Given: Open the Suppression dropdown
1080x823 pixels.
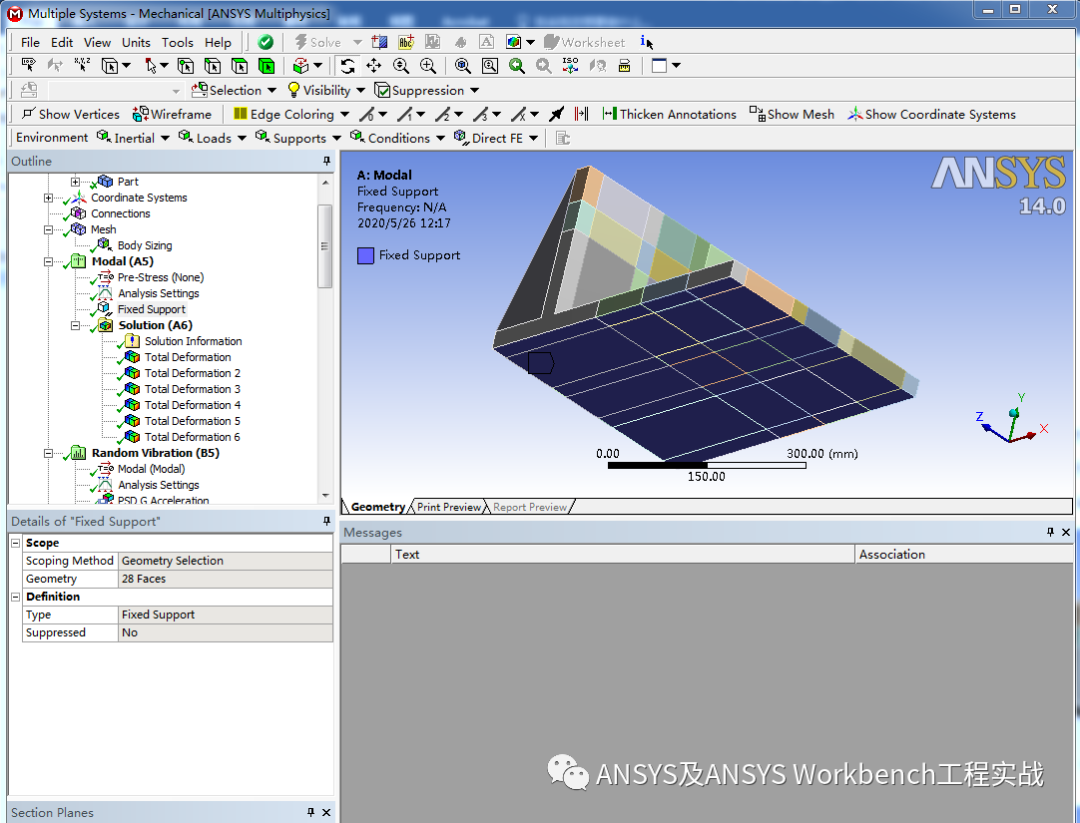Looking at the screenshot, I should tap(427, 90).
